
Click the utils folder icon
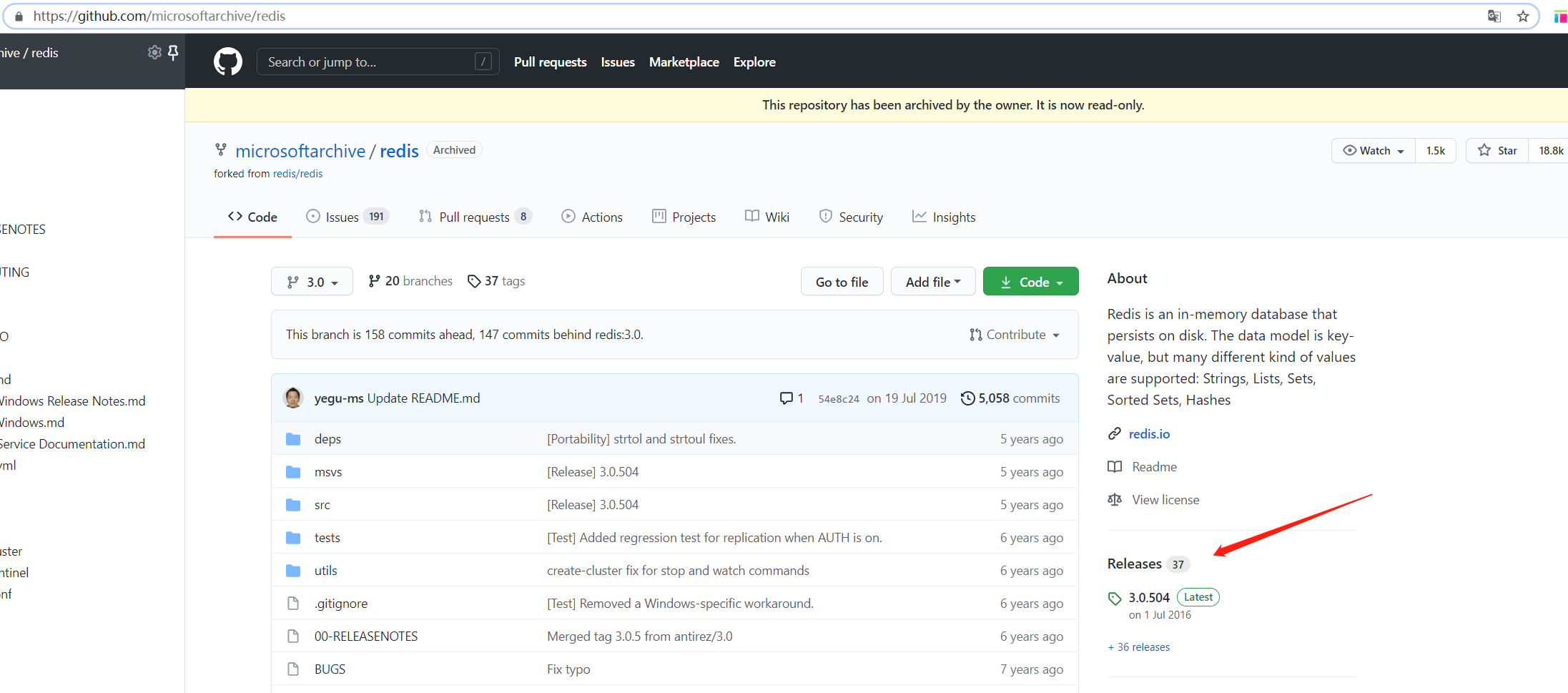(293, 570)
